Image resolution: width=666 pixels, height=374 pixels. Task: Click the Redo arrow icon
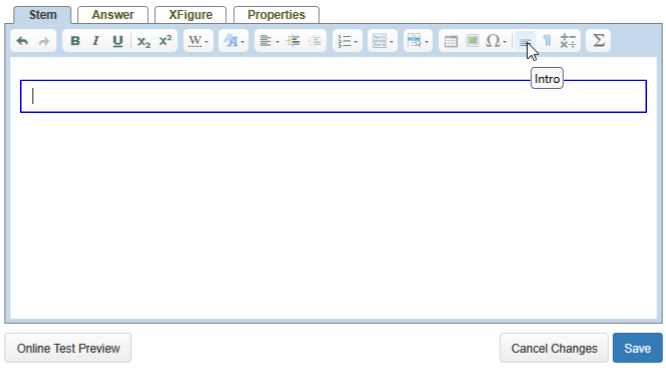click(44, 41)
